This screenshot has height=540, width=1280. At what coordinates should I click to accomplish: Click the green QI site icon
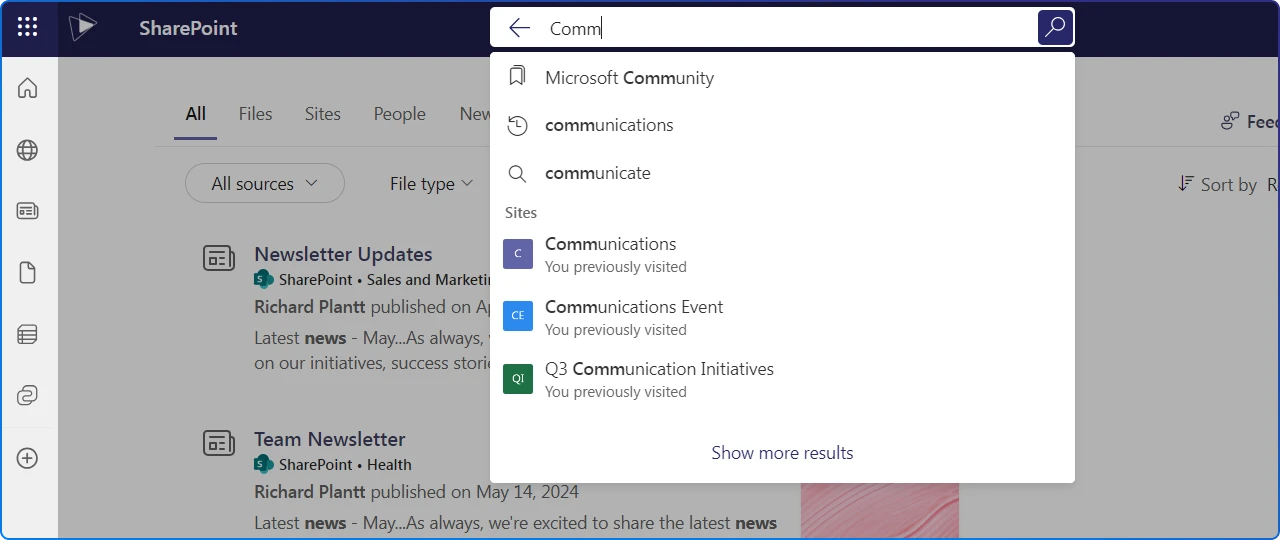(x=518, y=379)
